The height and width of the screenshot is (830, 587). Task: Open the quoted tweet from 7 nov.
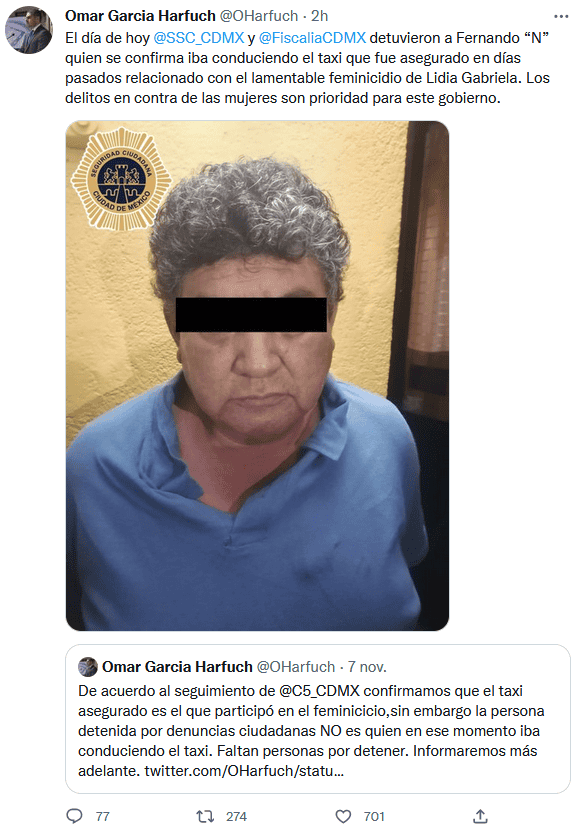tap(318, 718)
